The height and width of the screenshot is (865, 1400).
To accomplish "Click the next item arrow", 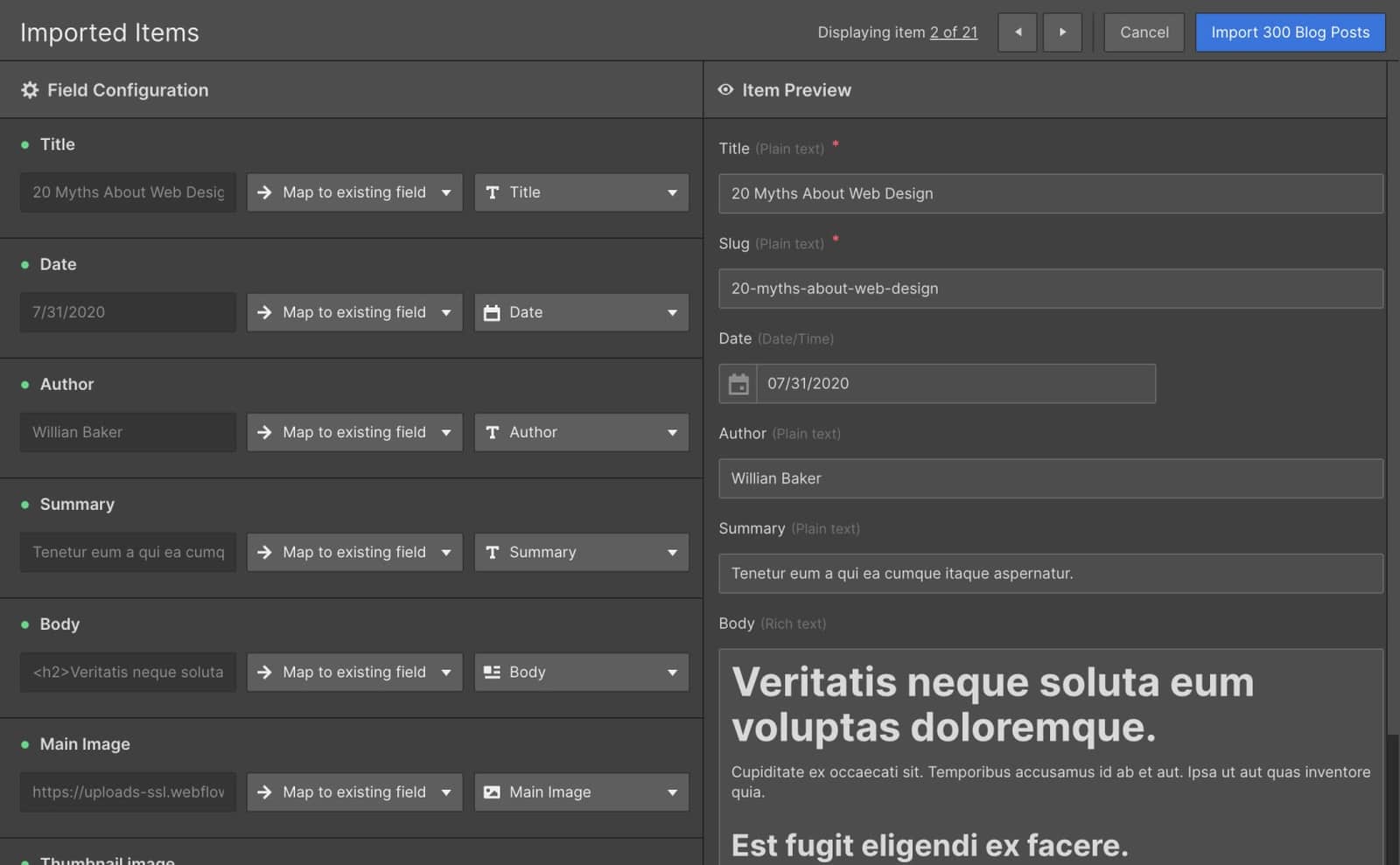I will tap(1062, 32).
